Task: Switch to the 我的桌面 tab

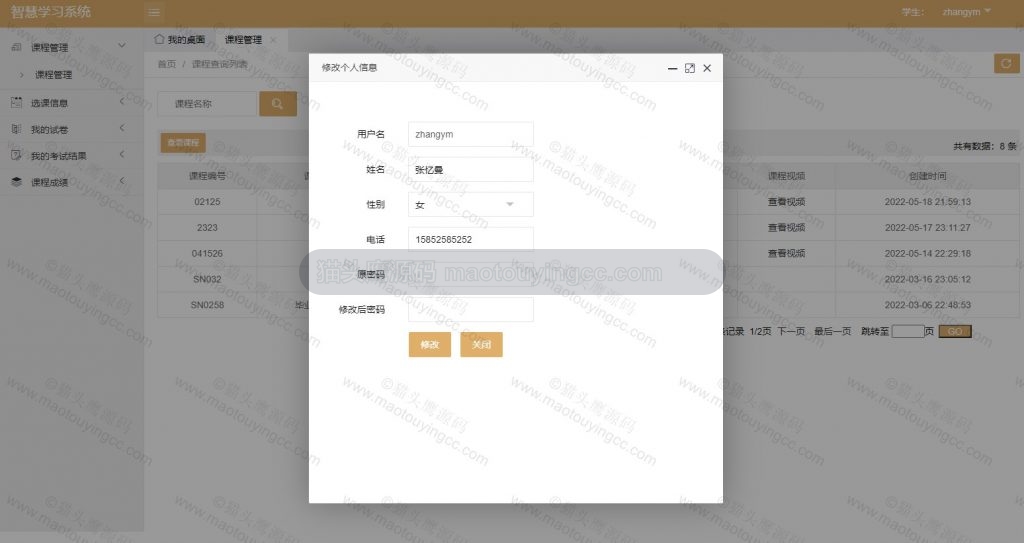Action: point(180,40)
